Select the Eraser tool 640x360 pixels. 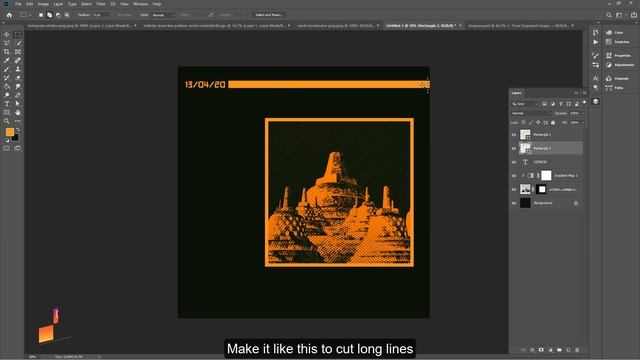[18, 78]
